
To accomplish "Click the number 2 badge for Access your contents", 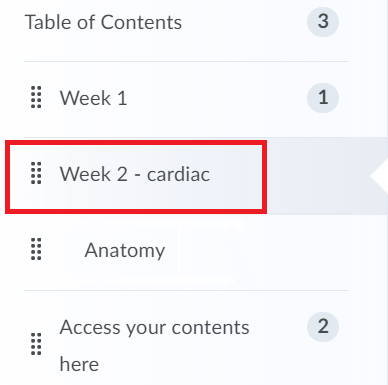I will [x=323, y=326].
